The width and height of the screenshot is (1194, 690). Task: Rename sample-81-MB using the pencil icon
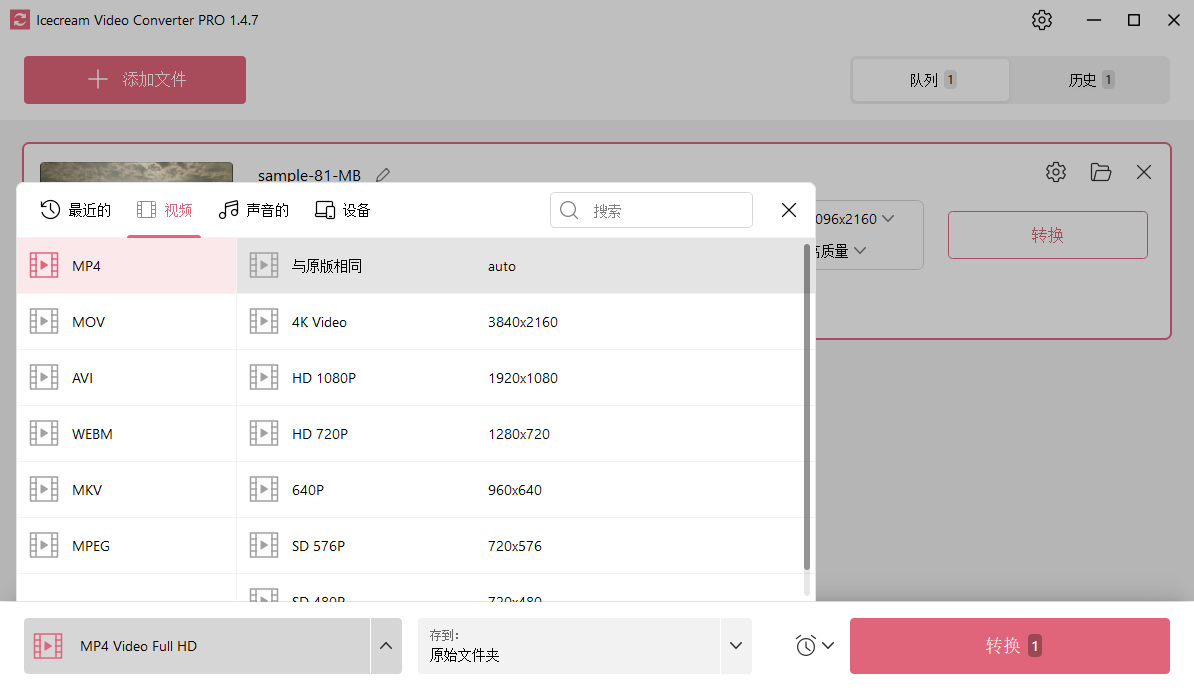tap(383, 174)
